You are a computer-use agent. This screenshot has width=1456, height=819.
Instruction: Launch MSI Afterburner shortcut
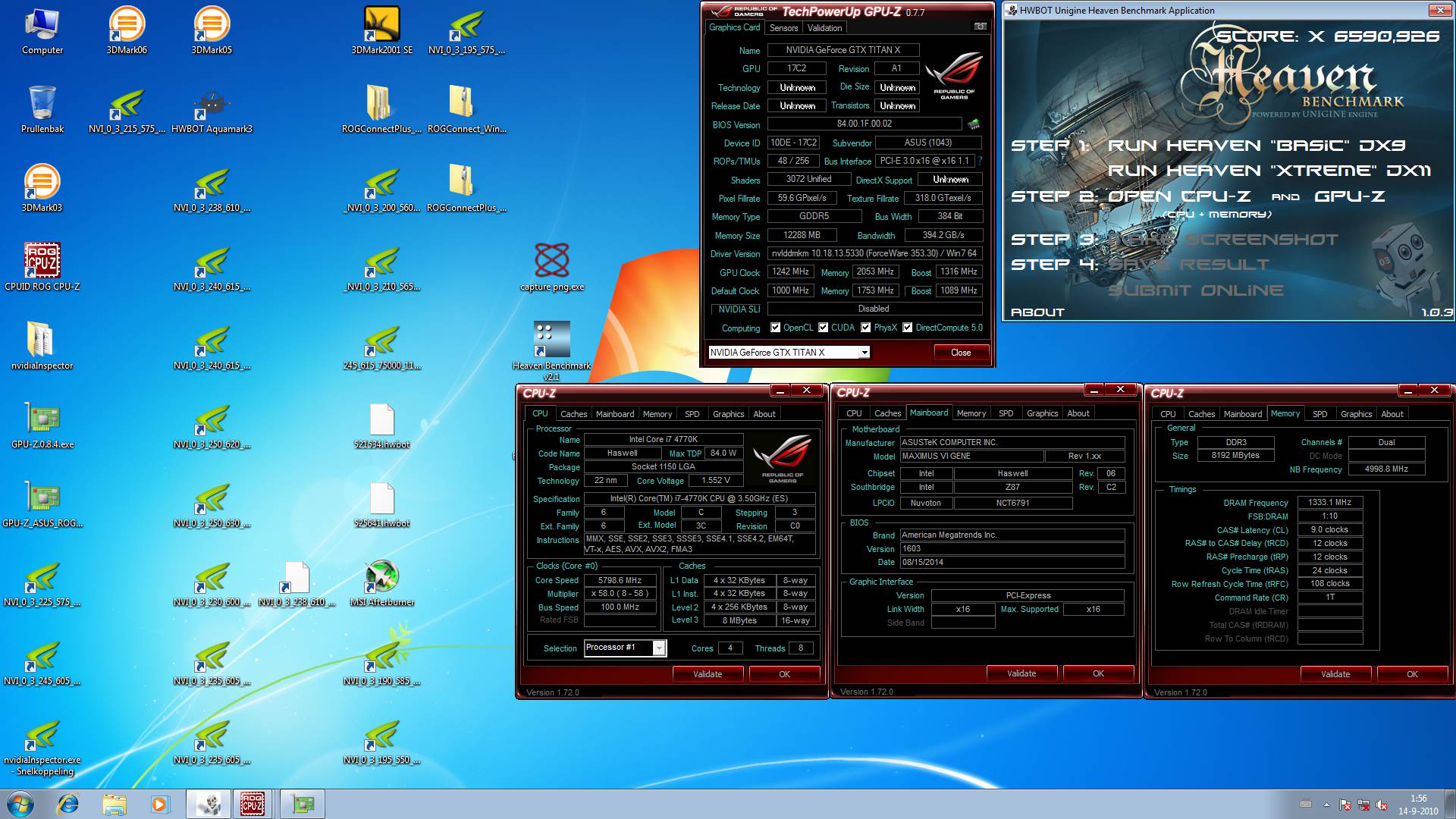click(382, 582)
